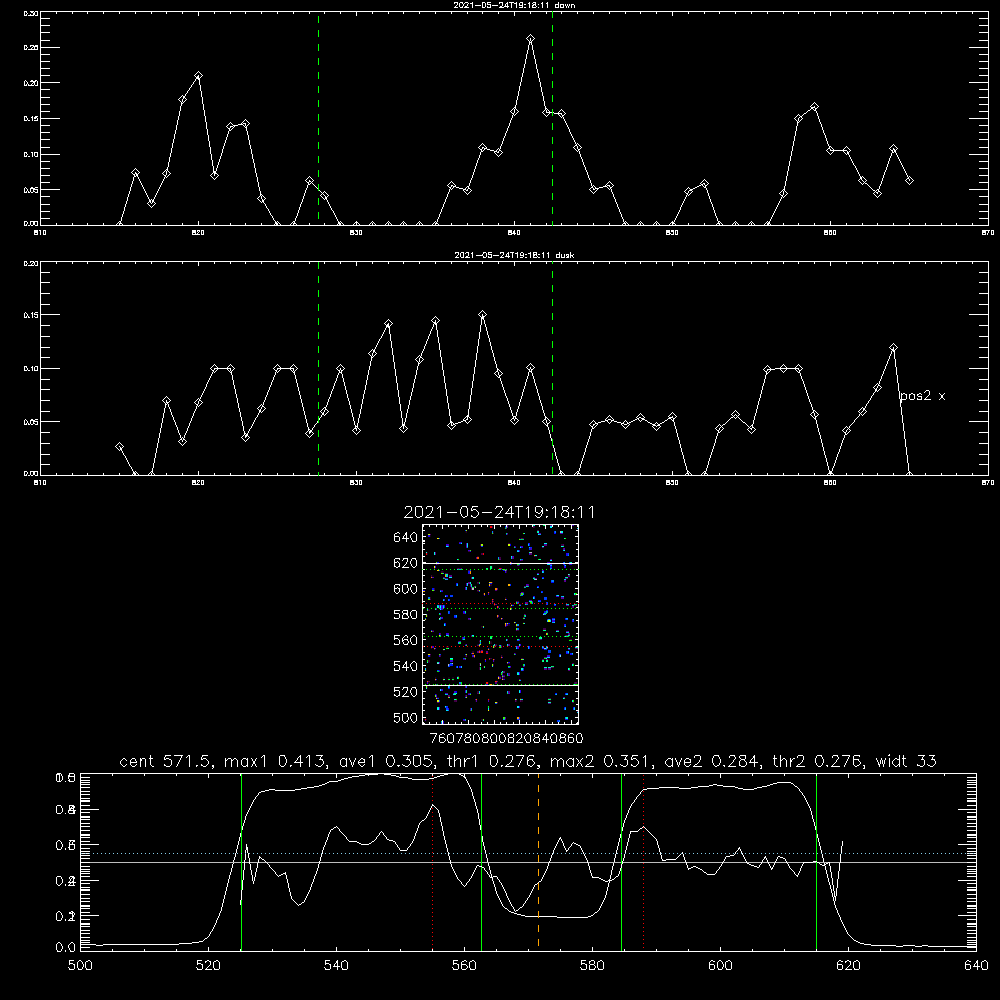
Task: Click the 560 label on bottom plot x-axis
Action: (x=464, y=966)
